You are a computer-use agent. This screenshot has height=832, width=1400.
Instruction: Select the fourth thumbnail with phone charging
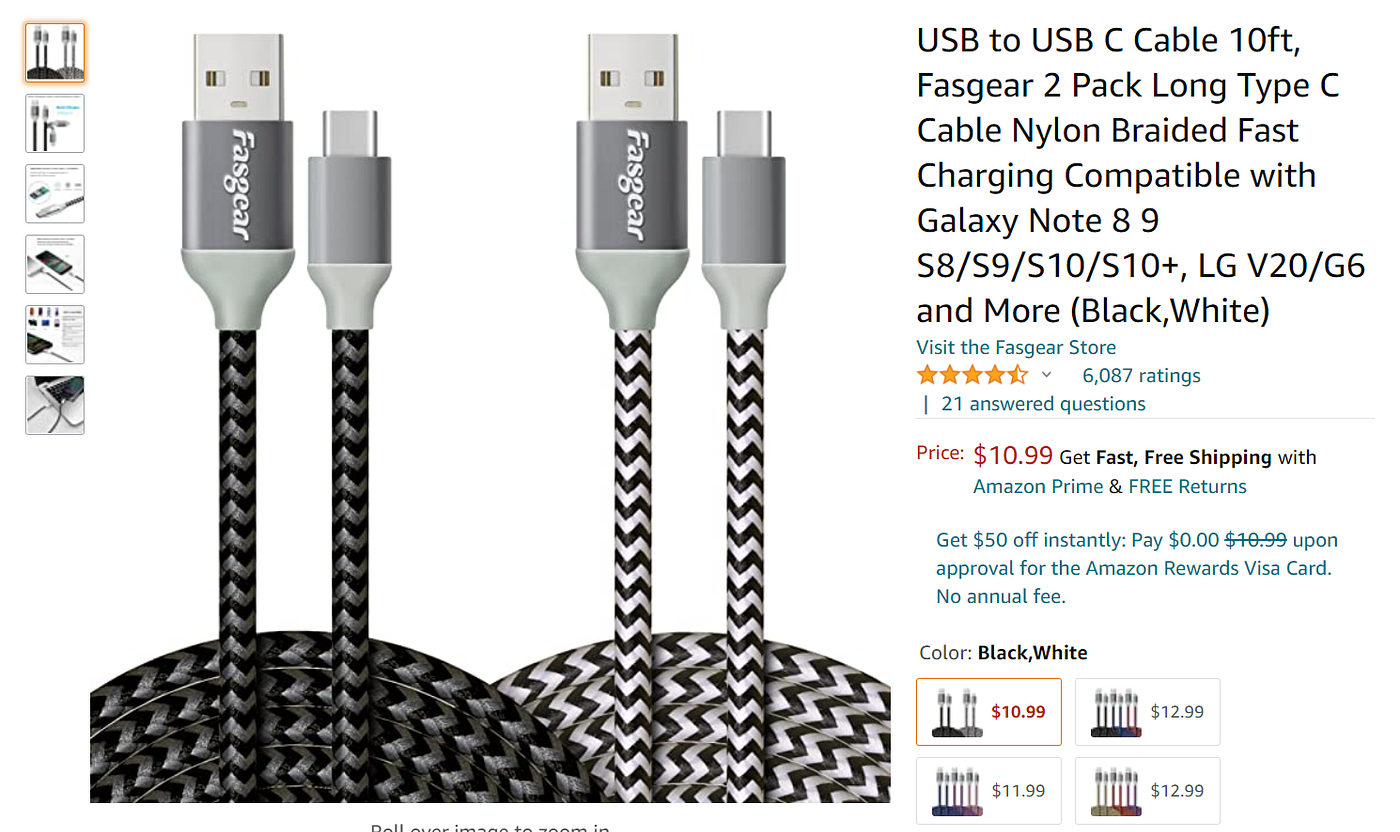point(54,264)
